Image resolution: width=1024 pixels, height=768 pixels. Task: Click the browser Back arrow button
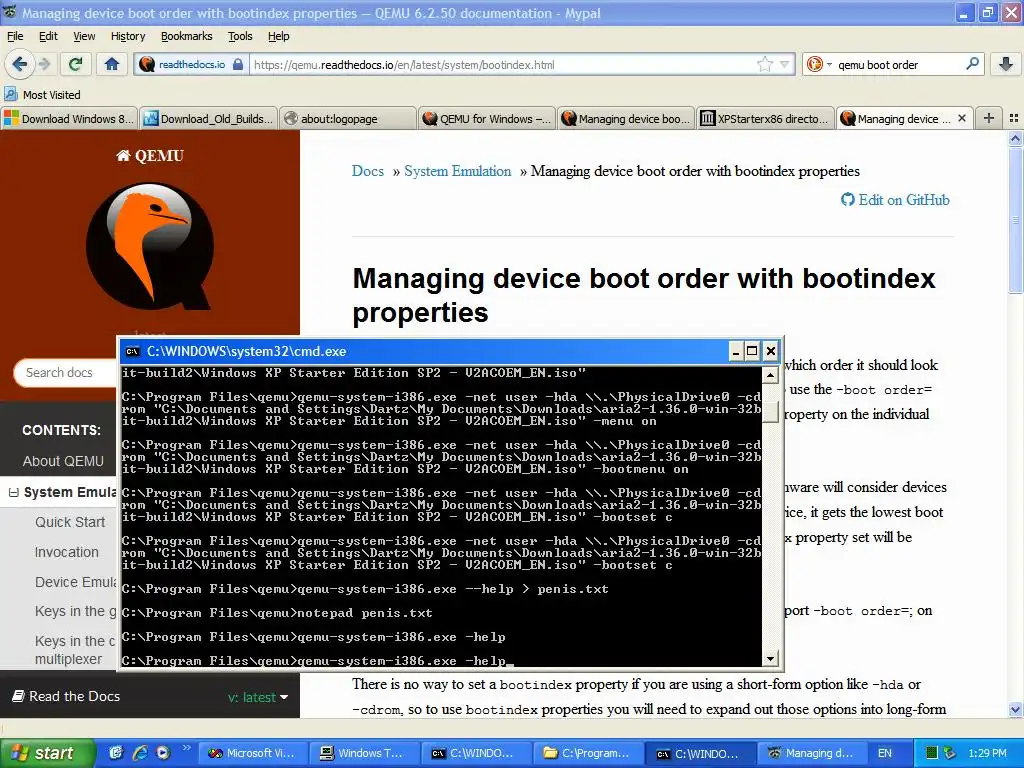pos(20,64)
